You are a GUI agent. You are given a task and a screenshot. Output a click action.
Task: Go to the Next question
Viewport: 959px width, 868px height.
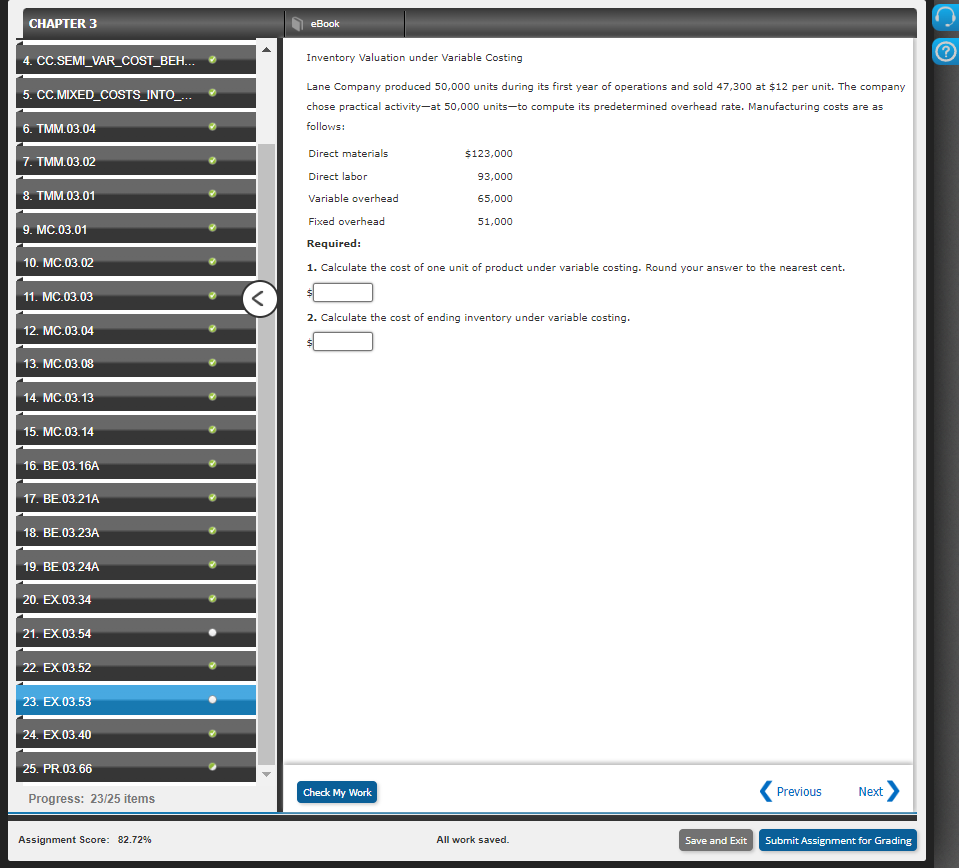pos(871,791)
